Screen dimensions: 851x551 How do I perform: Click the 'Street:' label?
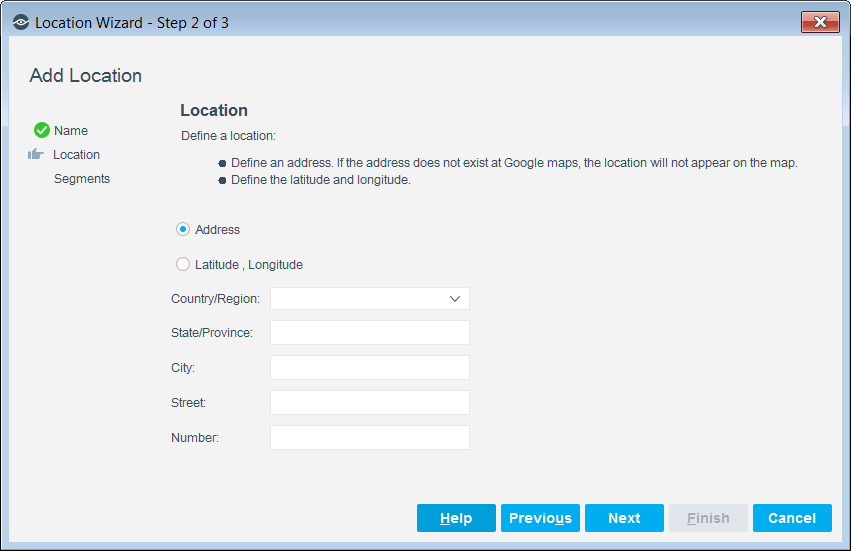pyautogui.click(x=188, y=403)
